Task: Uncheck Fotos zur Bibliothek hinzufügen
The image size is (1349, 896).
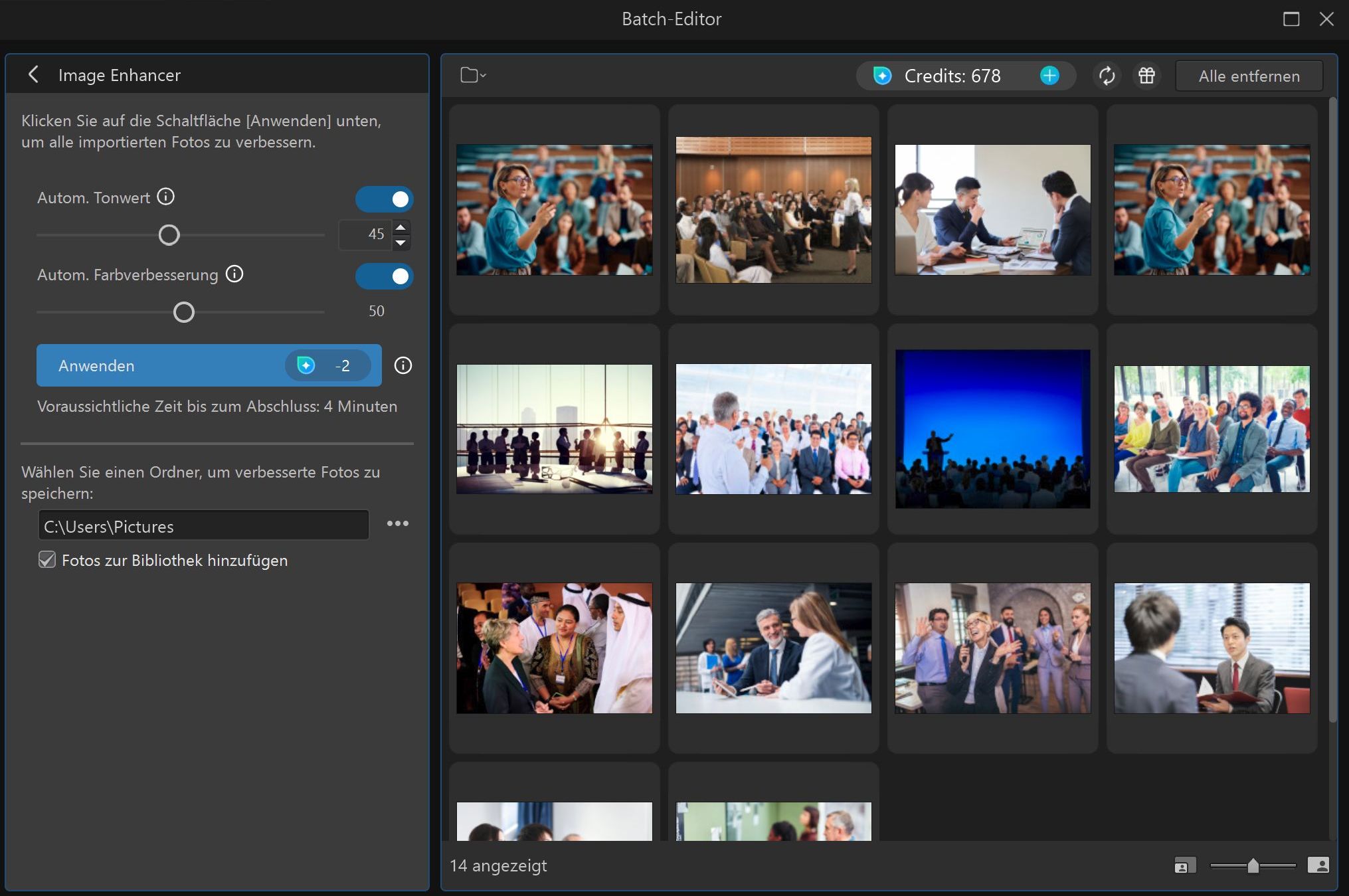Action: click(x=47, y=560)
